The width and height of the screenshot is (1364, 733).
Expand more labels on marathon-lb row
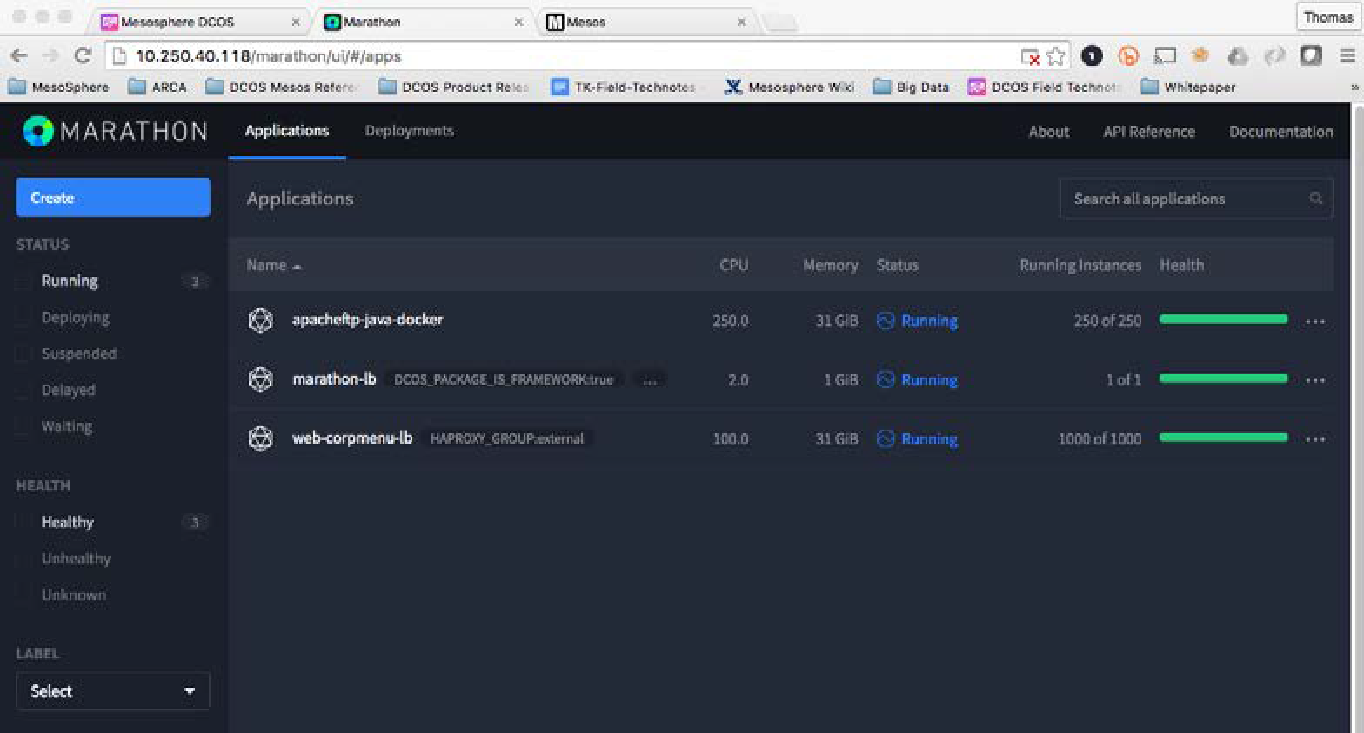tap(650, 380)
